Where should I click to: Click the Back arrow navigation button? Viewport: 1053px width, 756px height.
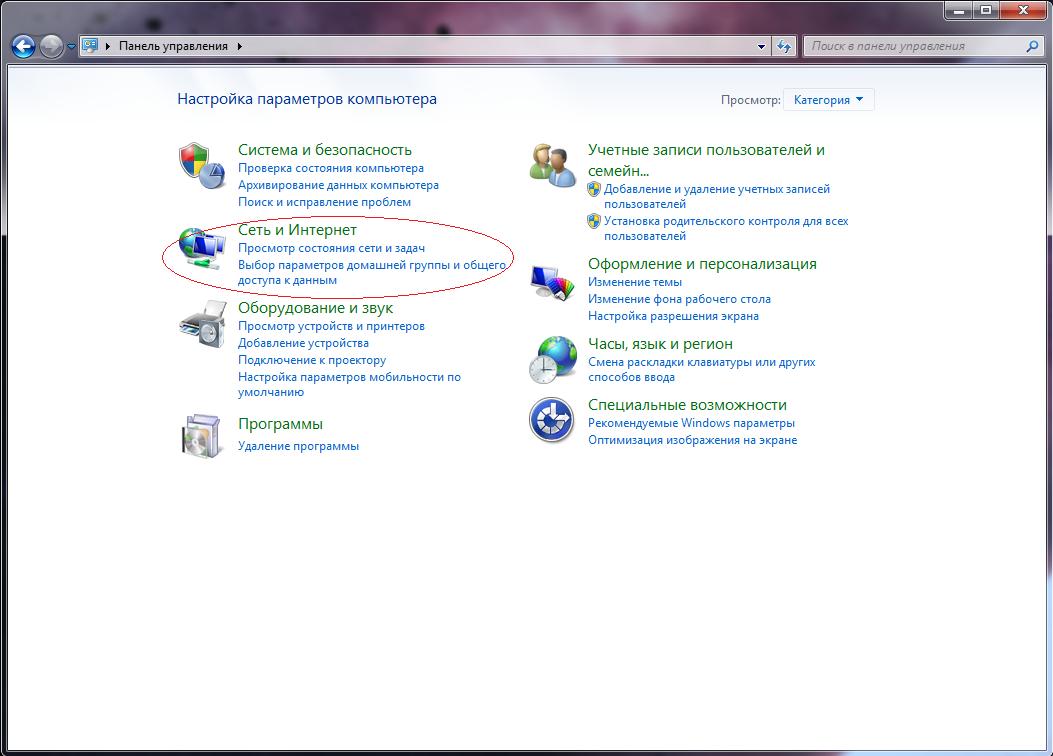24,46
